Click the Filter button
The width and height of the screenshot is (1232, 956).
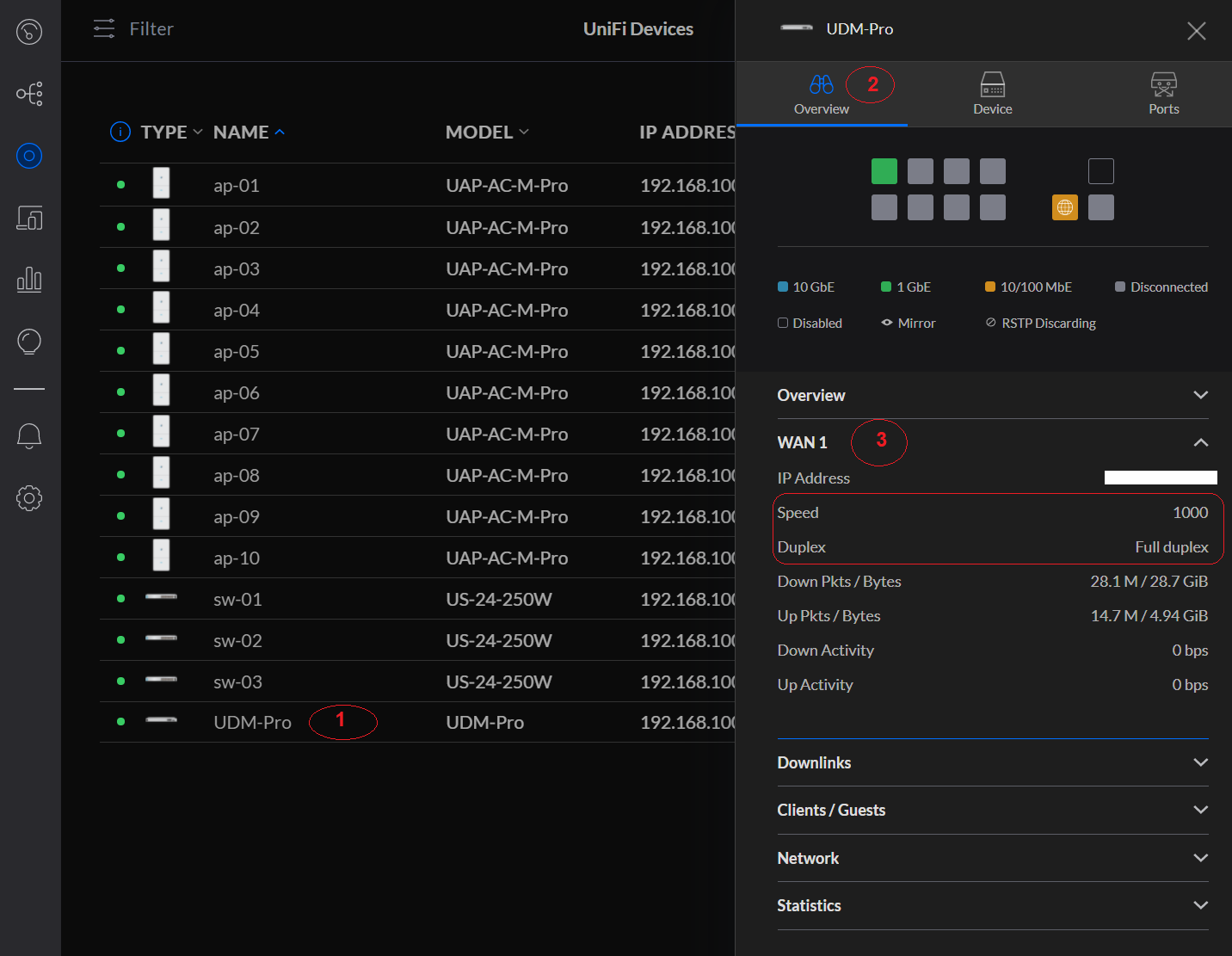[x=133, y=29]
